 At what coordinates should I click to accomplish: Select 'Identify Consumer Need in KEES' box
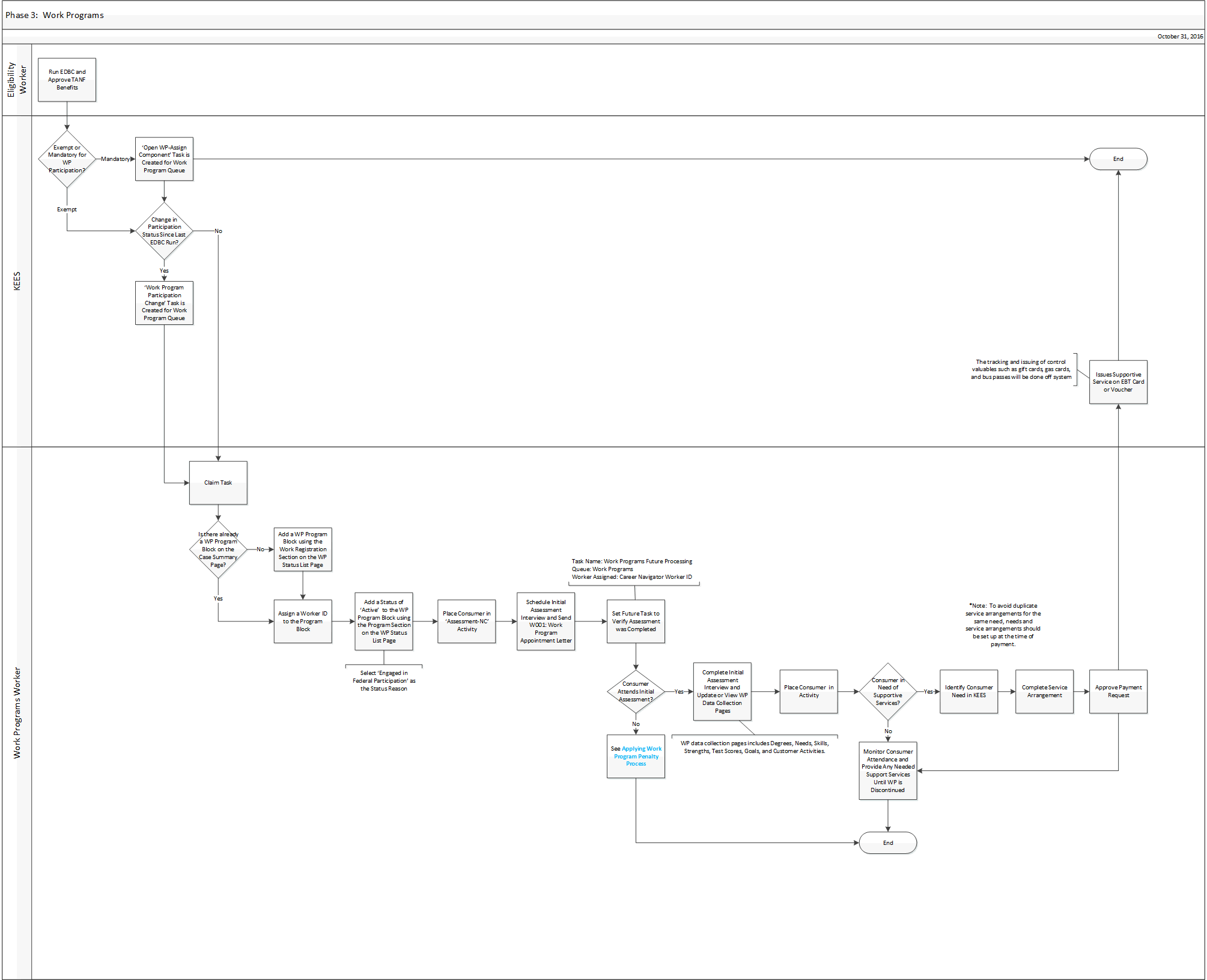click(x=968, y=692)
